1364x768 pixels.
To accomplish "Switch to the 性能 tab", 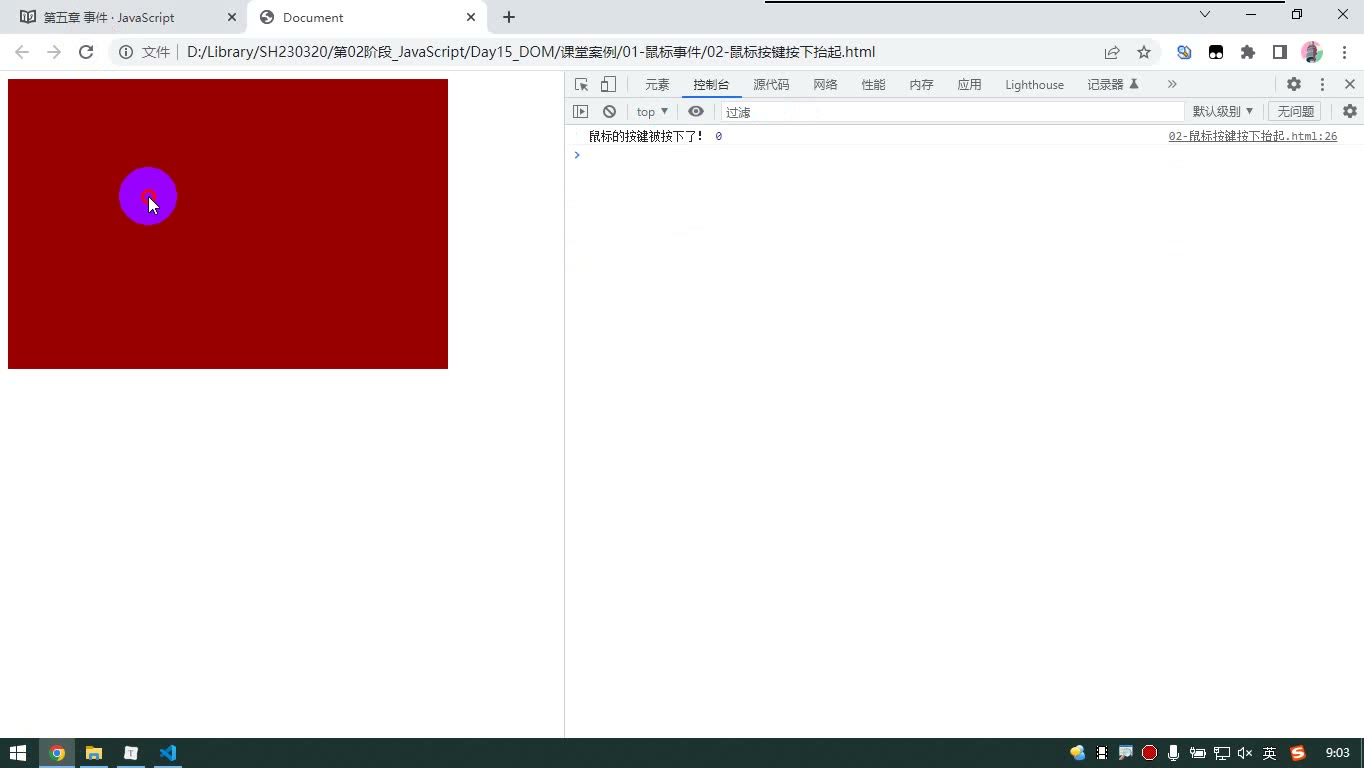I will pyautogui.click(x=873, y=85).
